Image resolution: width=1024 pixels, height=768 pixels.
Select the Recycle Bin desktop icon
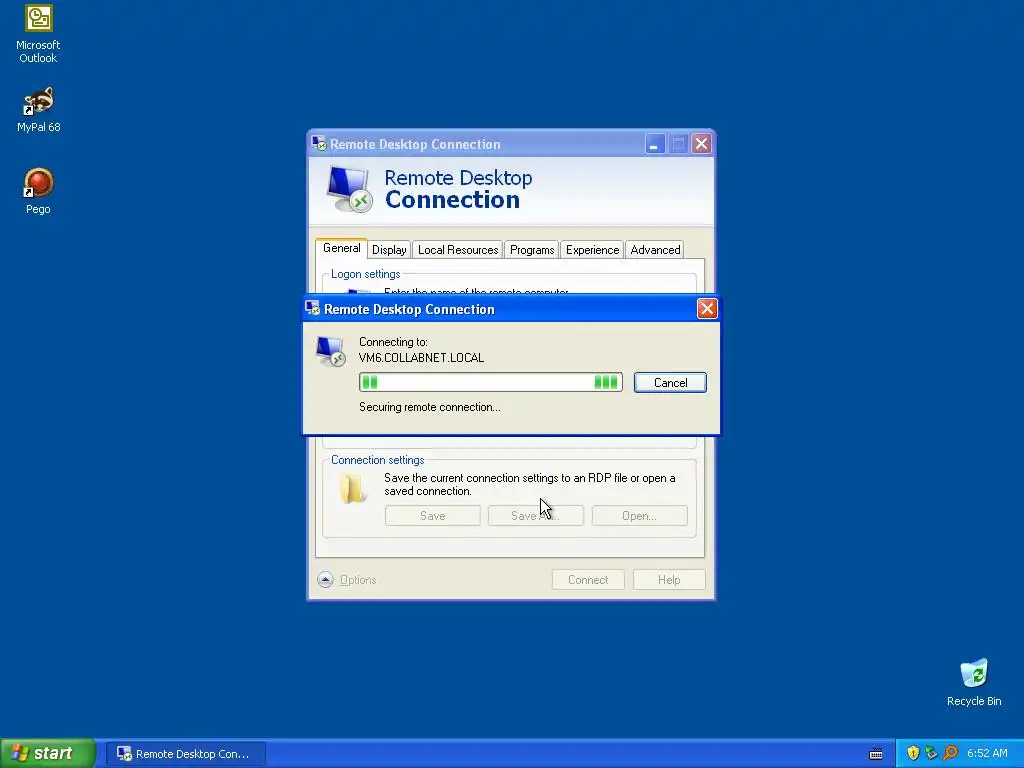pos(974,682)
